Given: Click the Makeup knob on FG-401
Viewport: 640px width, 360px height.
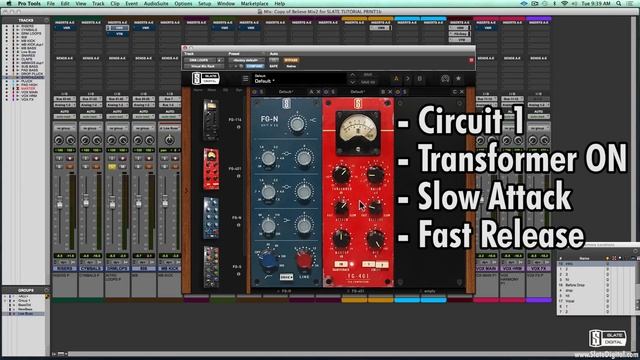Looking at the screenshot, I should click(341, 240).
